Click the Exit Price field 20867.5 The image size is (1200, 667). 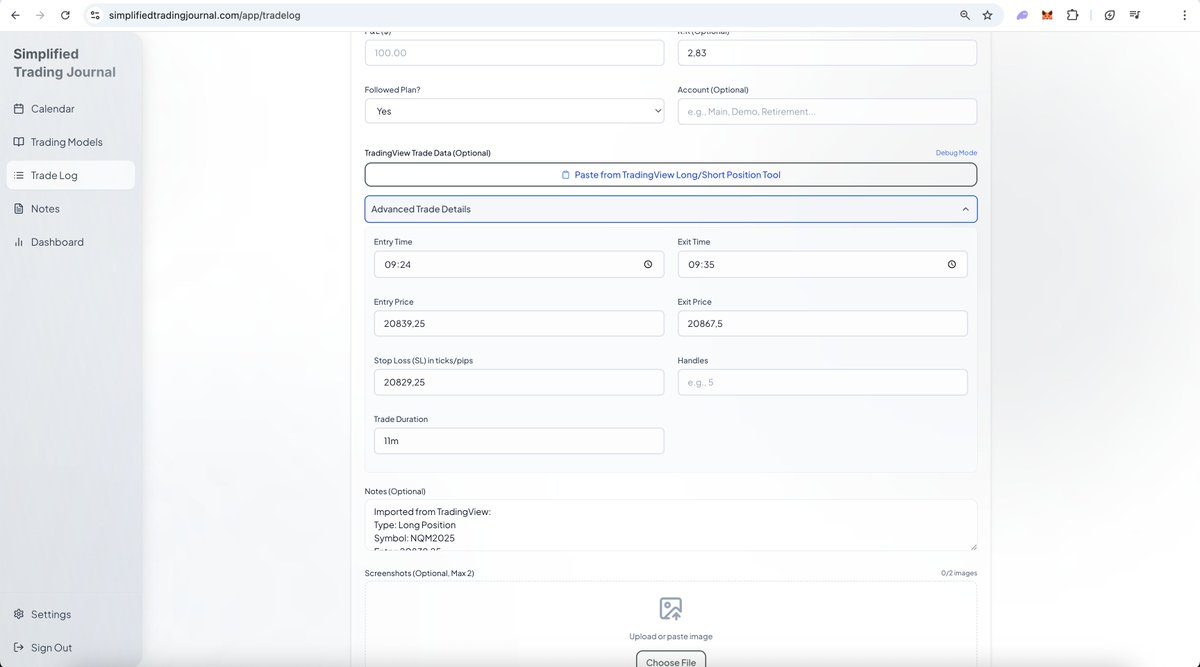(x=822, y=323)
